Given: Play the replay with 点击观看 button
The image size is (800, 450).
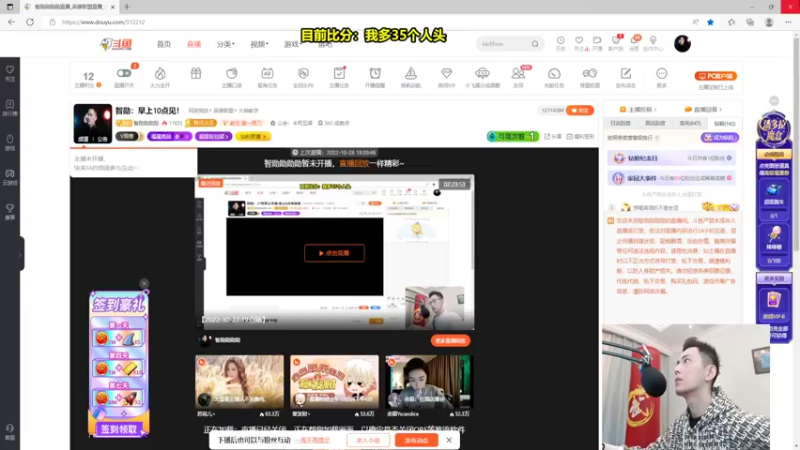Looking at the screenshot, I should 334,253.
